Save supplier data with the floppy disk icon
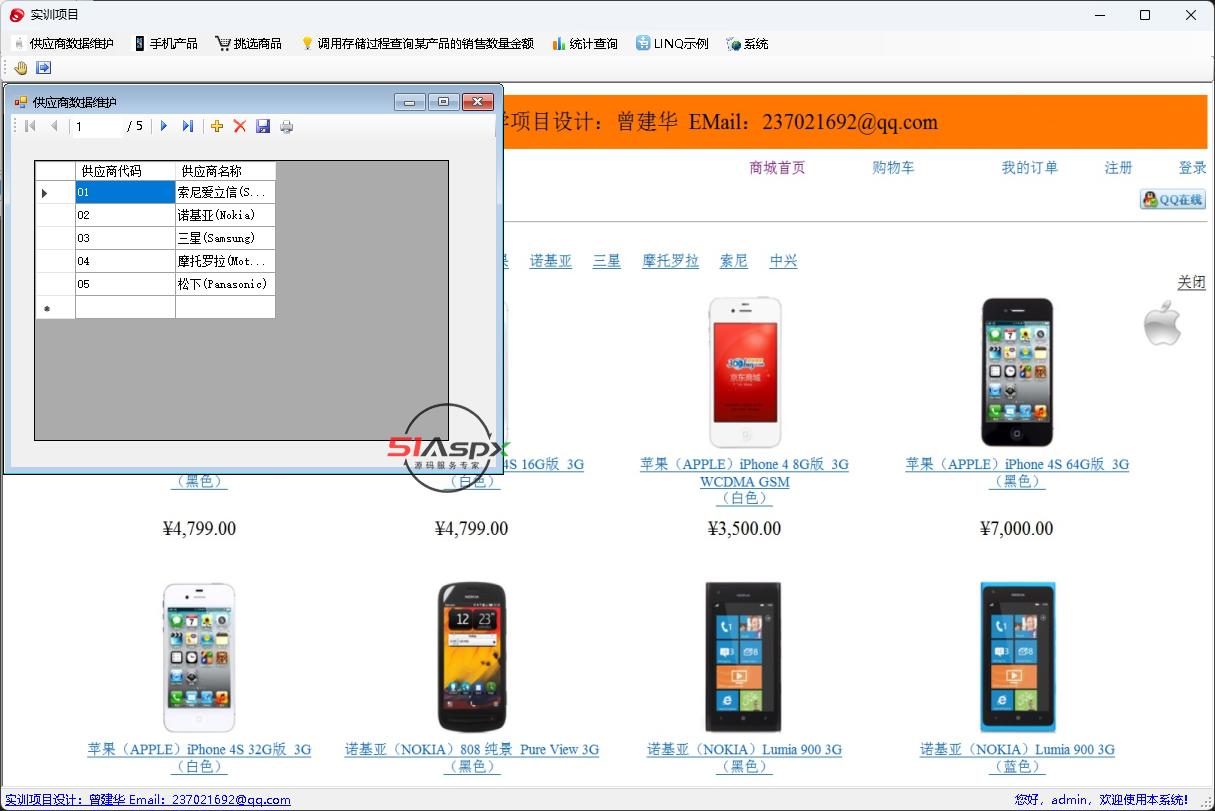Viewport: 1215px width, 811px height. (263, 126)
